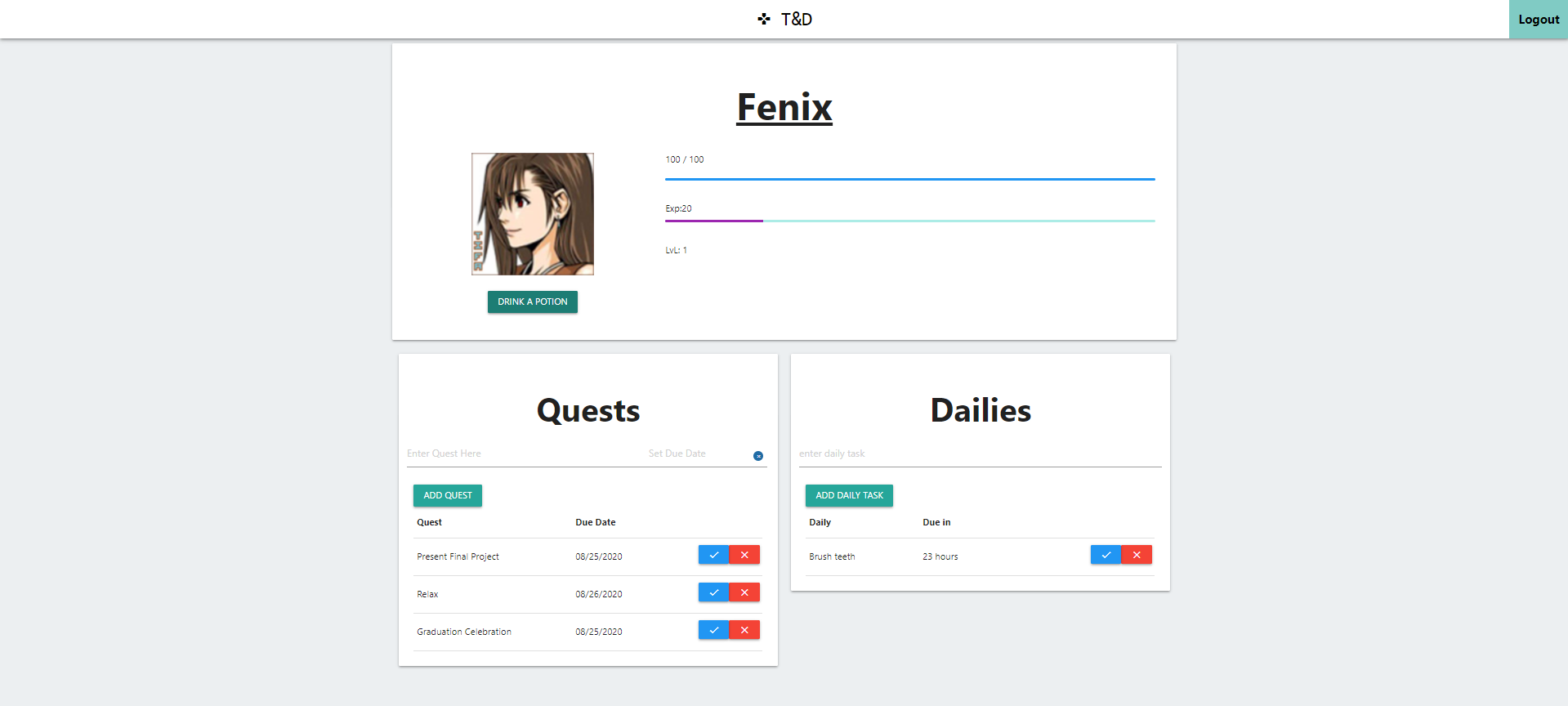The width and height of the screenshot is (1568, 706).
Task: Remove the Brush teeth daily task
Action: tap(1137, 555)
